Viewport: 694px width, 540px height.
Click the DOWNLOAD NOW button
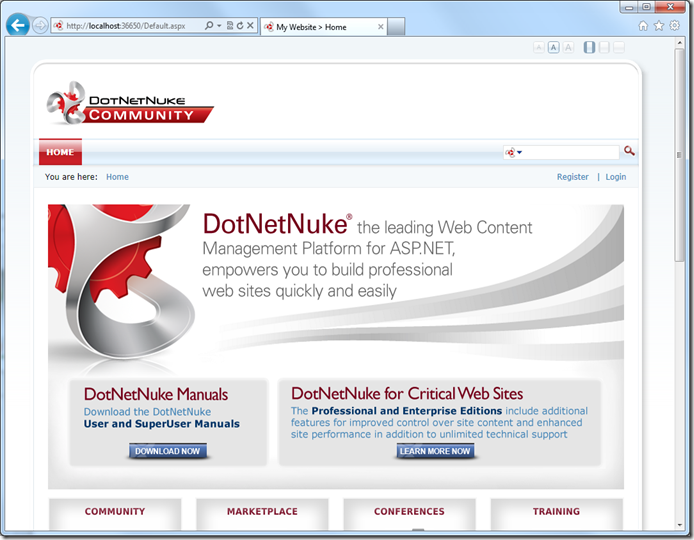coord(168,451)
